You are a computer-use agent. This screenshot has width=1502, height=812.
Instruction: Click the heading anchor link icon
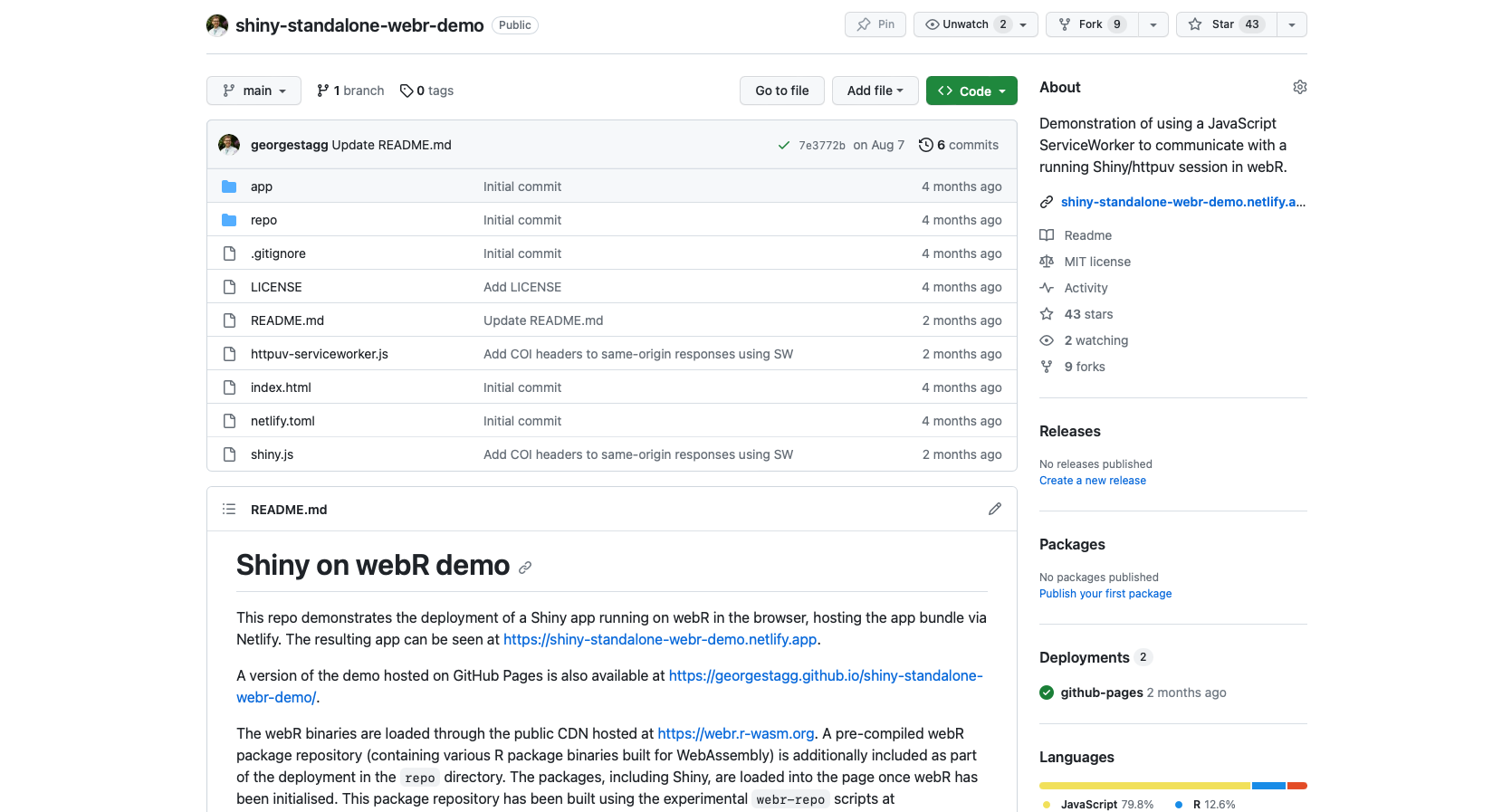click(x=525, y=568)
